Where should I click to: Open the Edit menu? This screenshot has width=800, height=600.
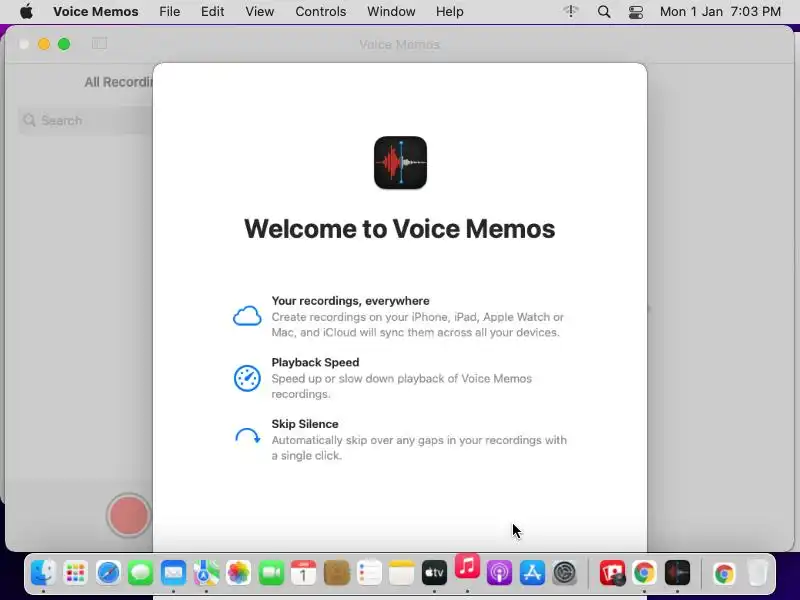point(212,11)
